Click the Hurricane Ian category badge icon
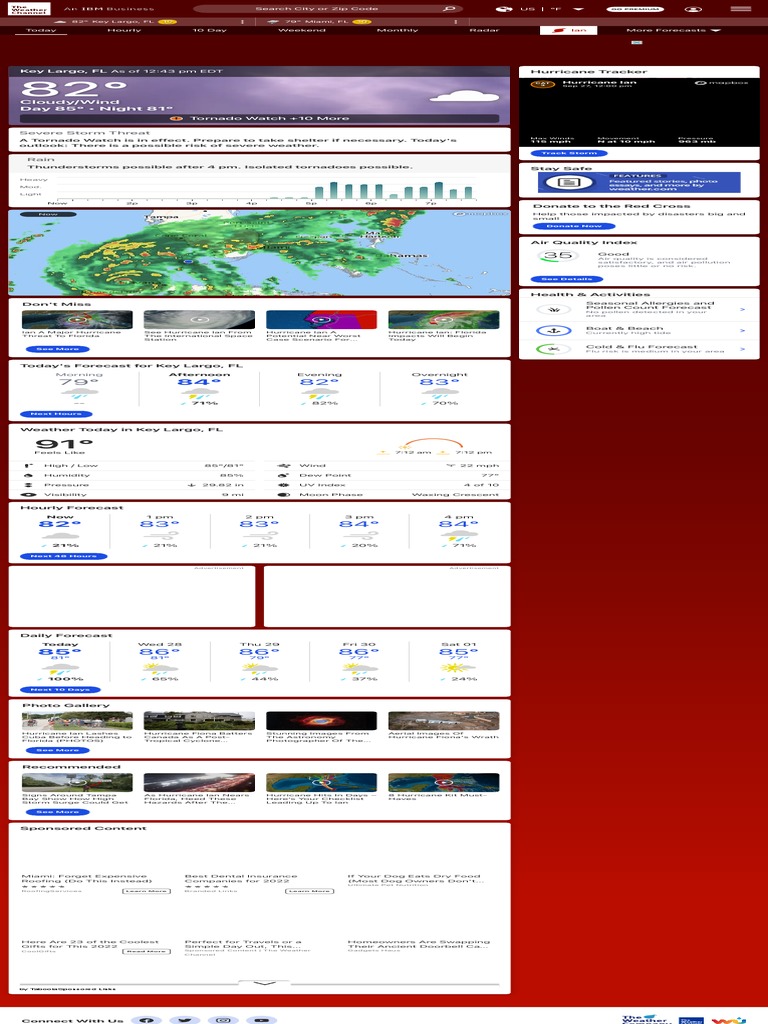 pos(542,84)
